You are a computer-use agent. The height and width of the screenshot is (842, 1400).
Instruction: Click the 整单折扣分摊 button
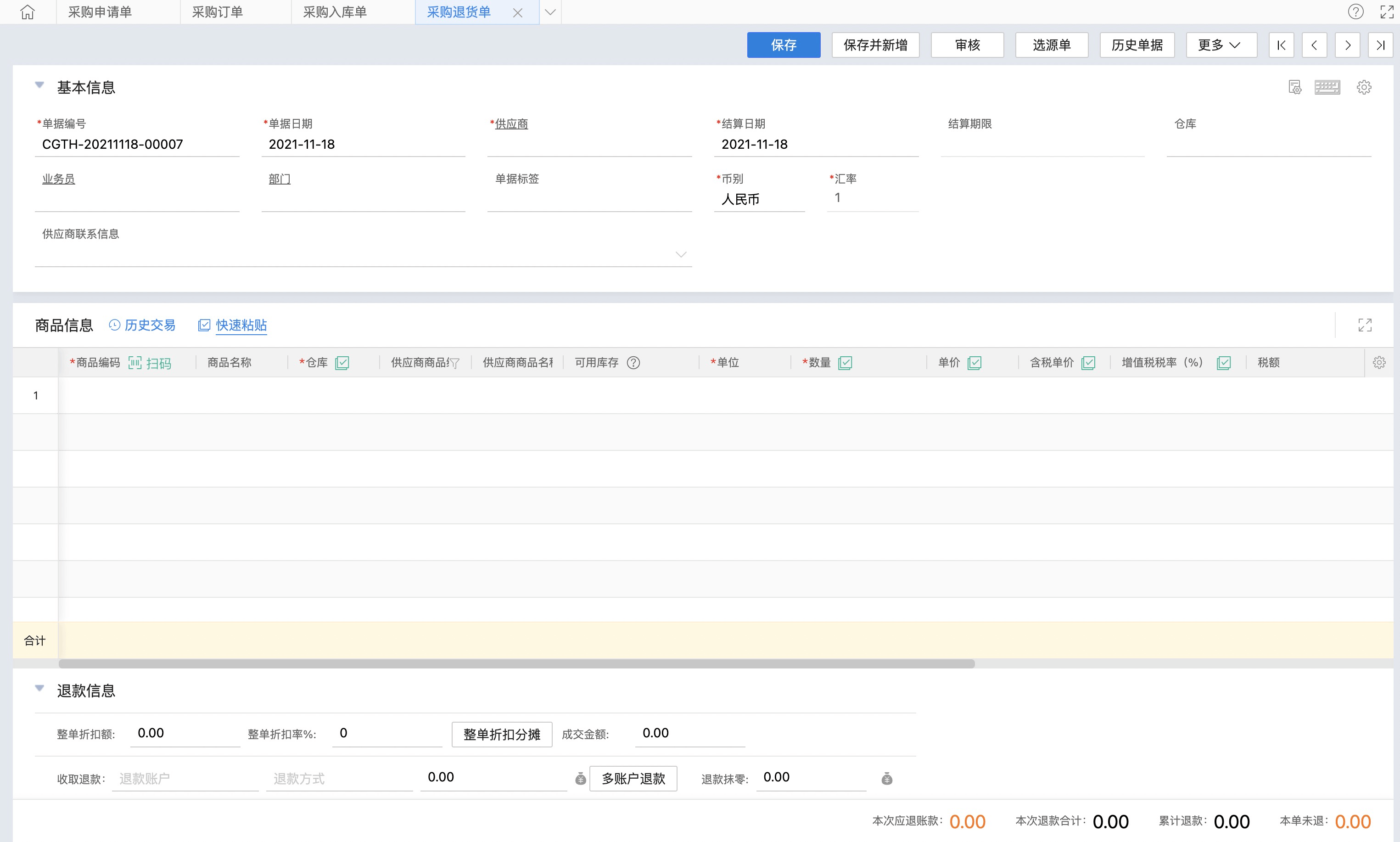tap(501, 735)
